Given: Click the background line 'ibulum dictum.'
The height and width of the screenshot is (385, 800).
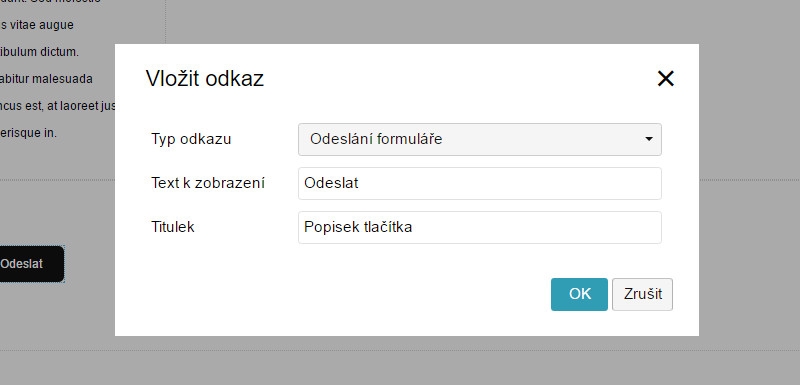Looking at the screenshot, I should pyautogui.click(x=39, y=52).
